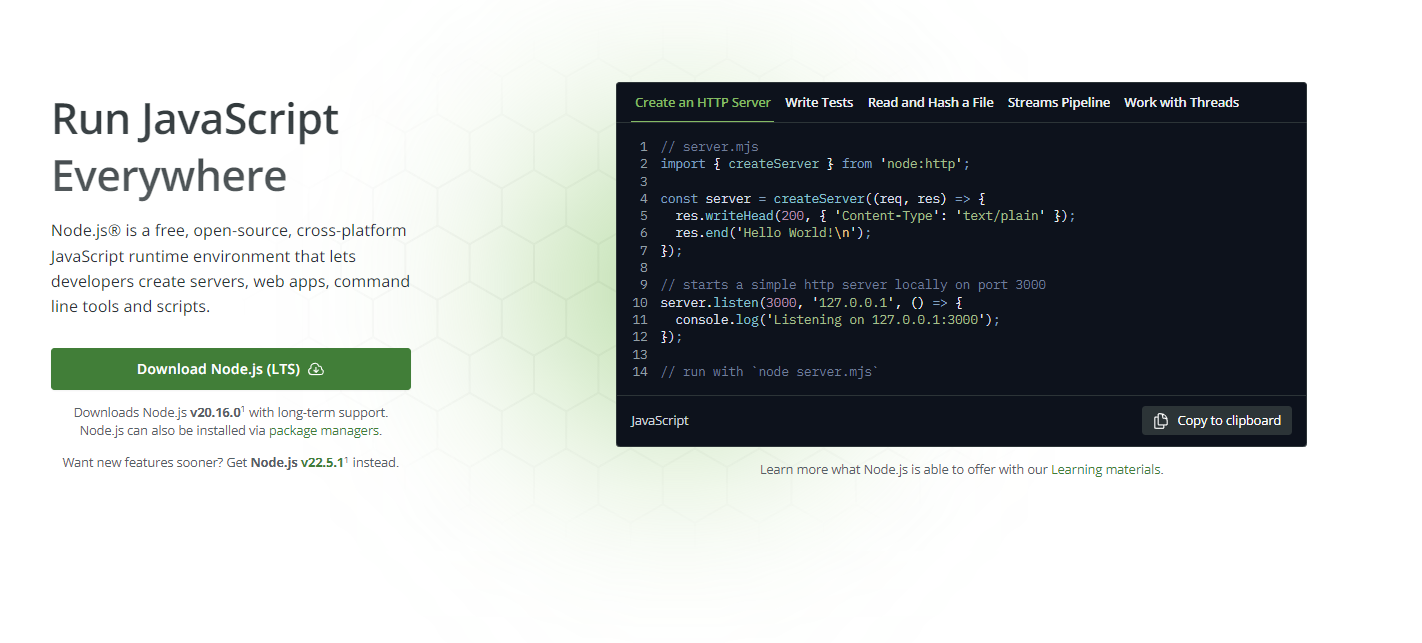
Task: Click line number 14 in the code gutter
Action: click(x=640, y=372)
